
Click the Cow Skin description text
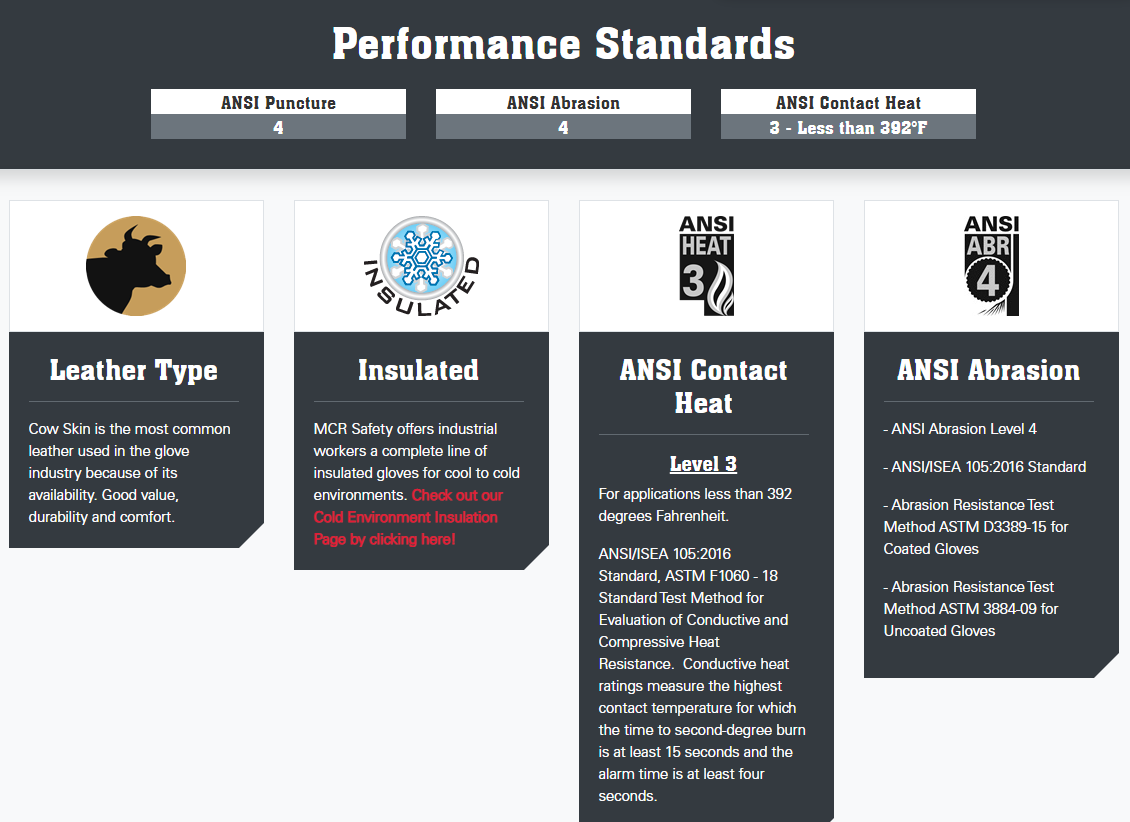click(x=129, y=472)
